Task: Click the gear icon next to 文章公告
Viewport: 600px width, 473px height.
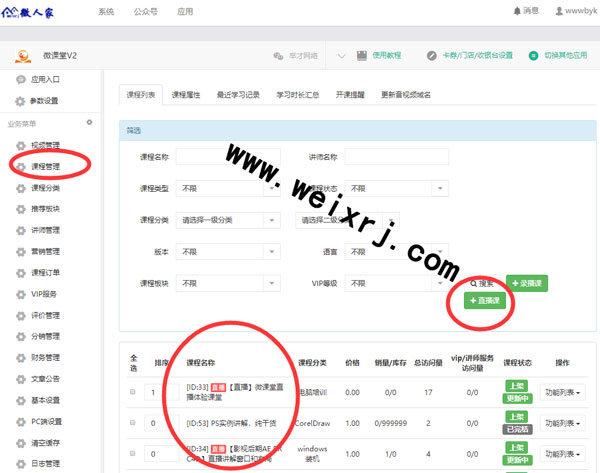Action: coord(21,379)
